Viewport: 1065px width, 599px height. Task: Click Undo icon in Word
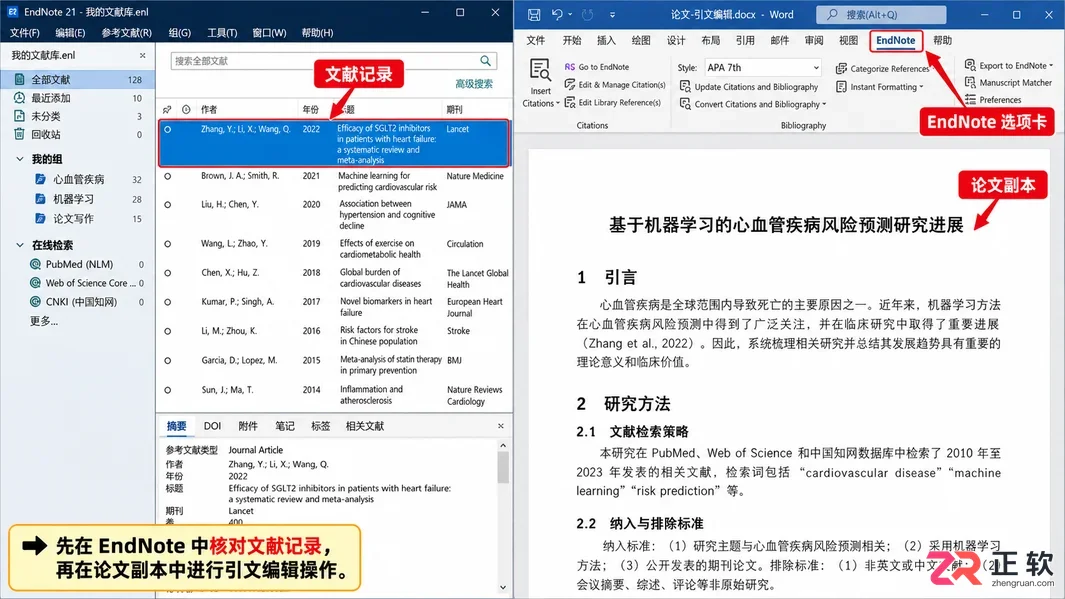coord(557,14)
